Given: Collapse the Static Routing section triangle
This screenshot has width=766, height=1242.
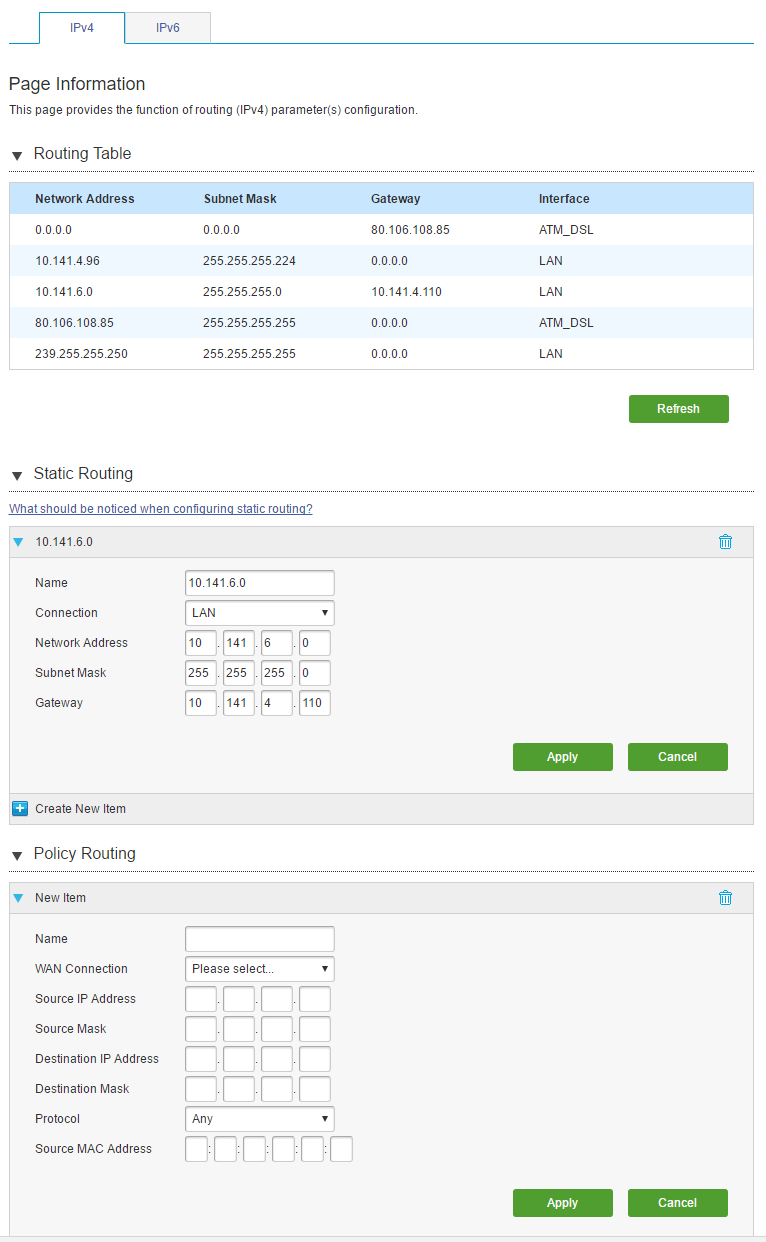Looking at the screenshot, I should coord(17,476).
